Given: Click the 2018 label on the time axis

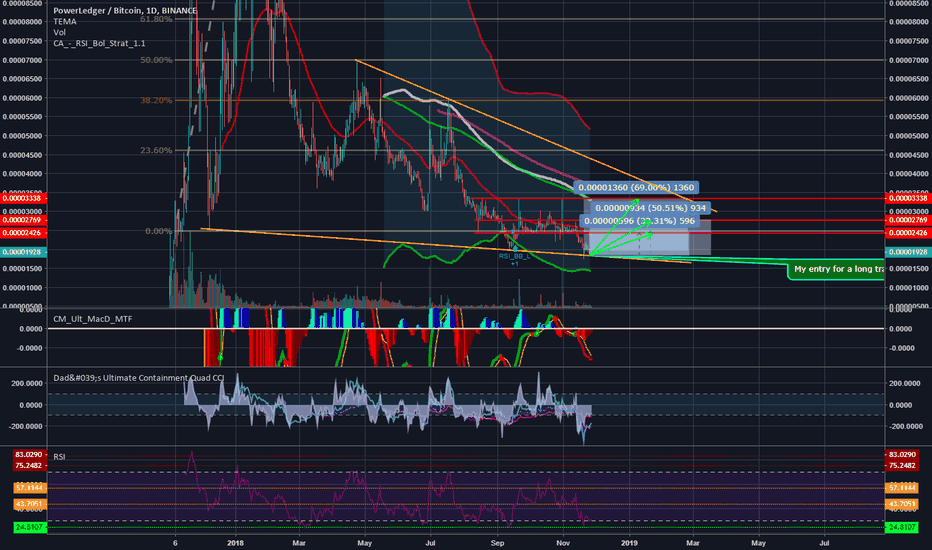Looking at the screenshot, I should [235, 543].
